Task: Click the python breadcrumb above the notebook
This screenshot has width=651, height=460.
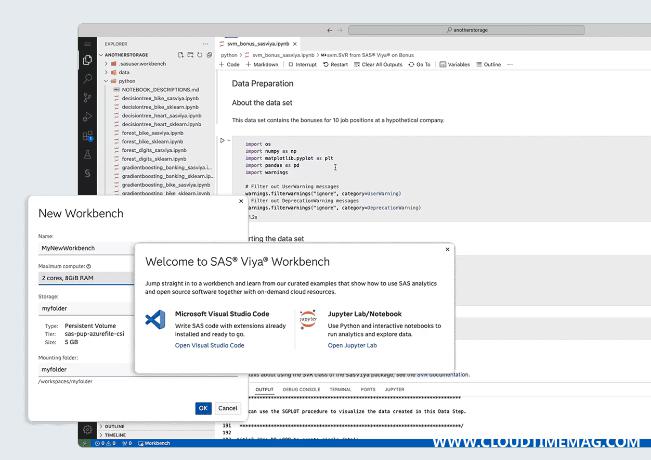Action: tap(229, 55)
